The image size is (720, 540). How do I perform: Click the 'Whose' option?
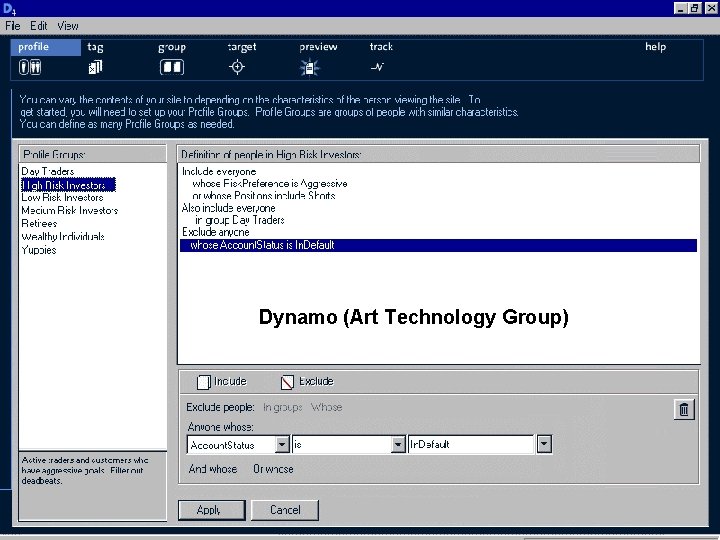(x=326, y=407)
